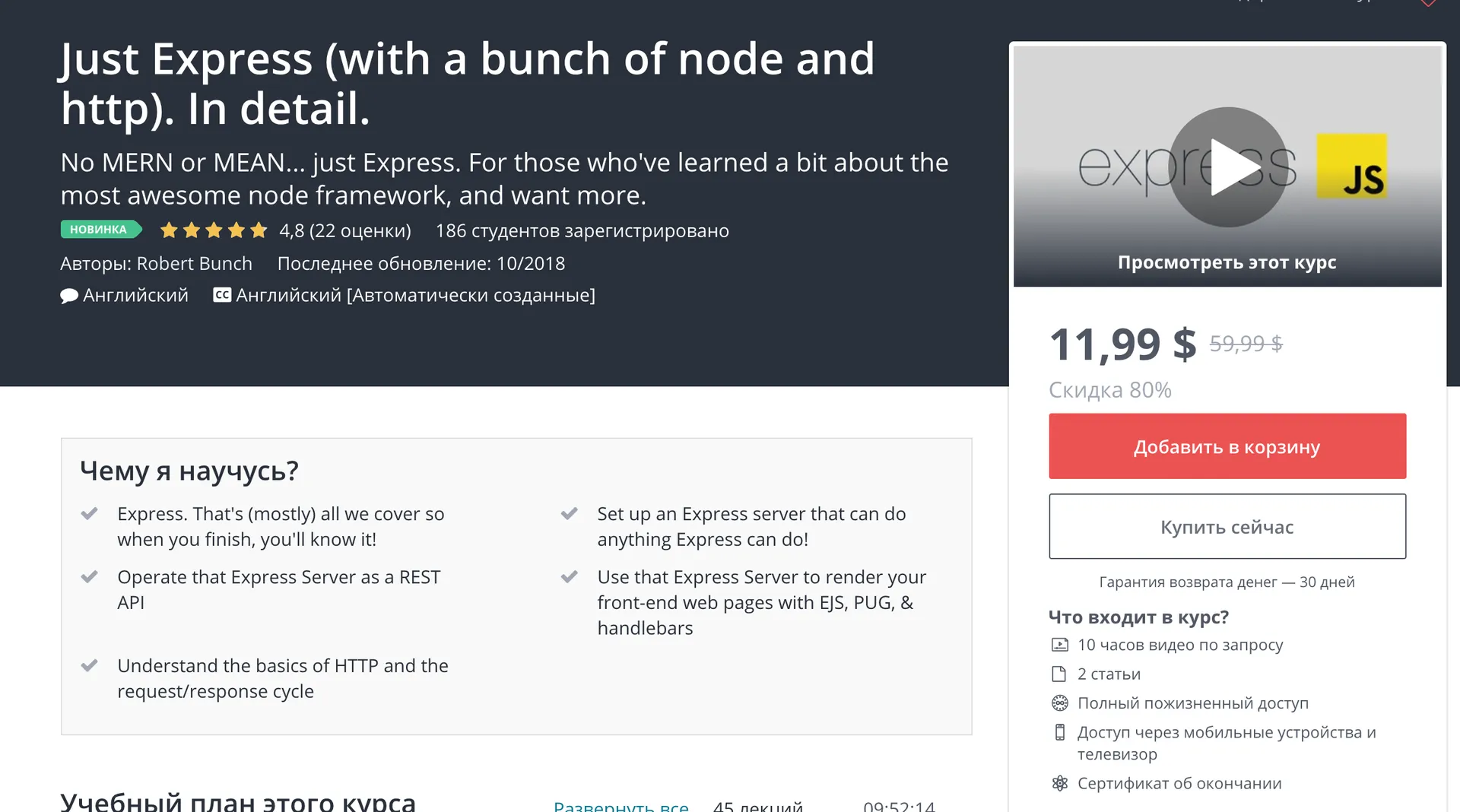This screenshot has height=812, width=1460.
Task: Click the course title heading
Action: coord(467,83)
